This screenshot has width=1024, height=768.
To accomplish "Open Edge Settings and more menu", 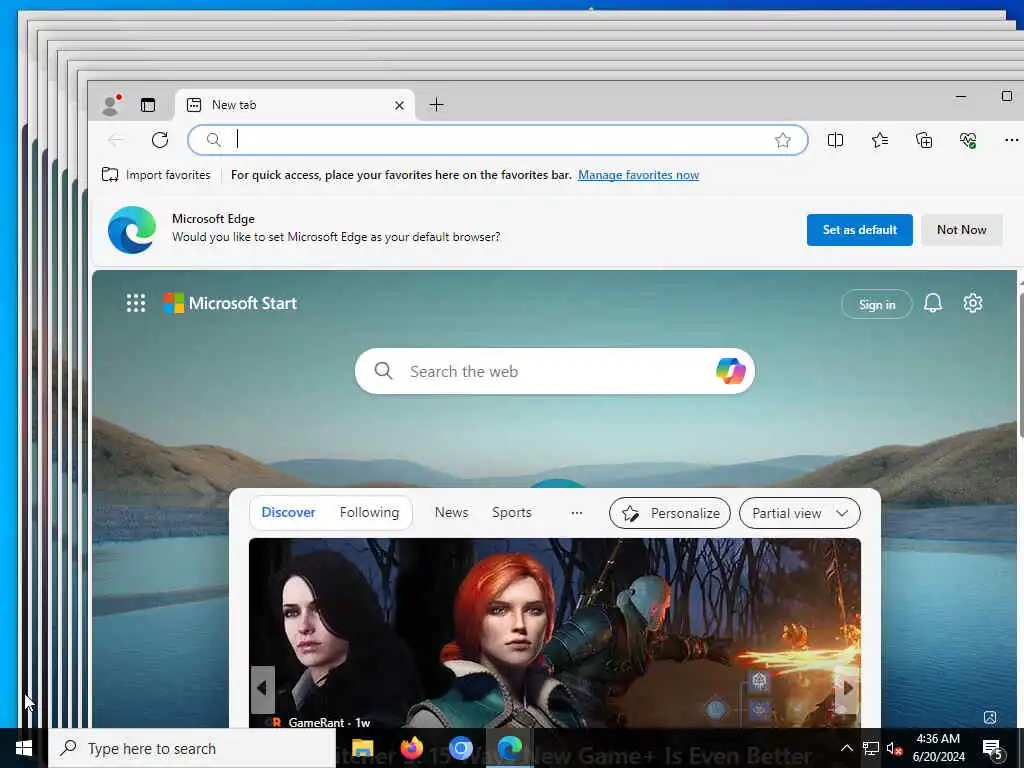I will [x=1011, y=140].
